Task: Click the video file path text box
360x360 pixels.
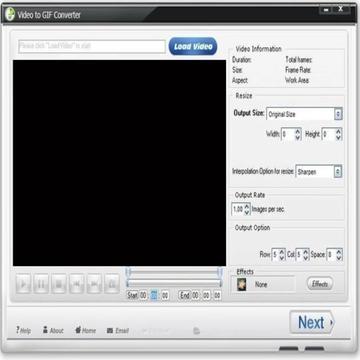Action: 92,47
